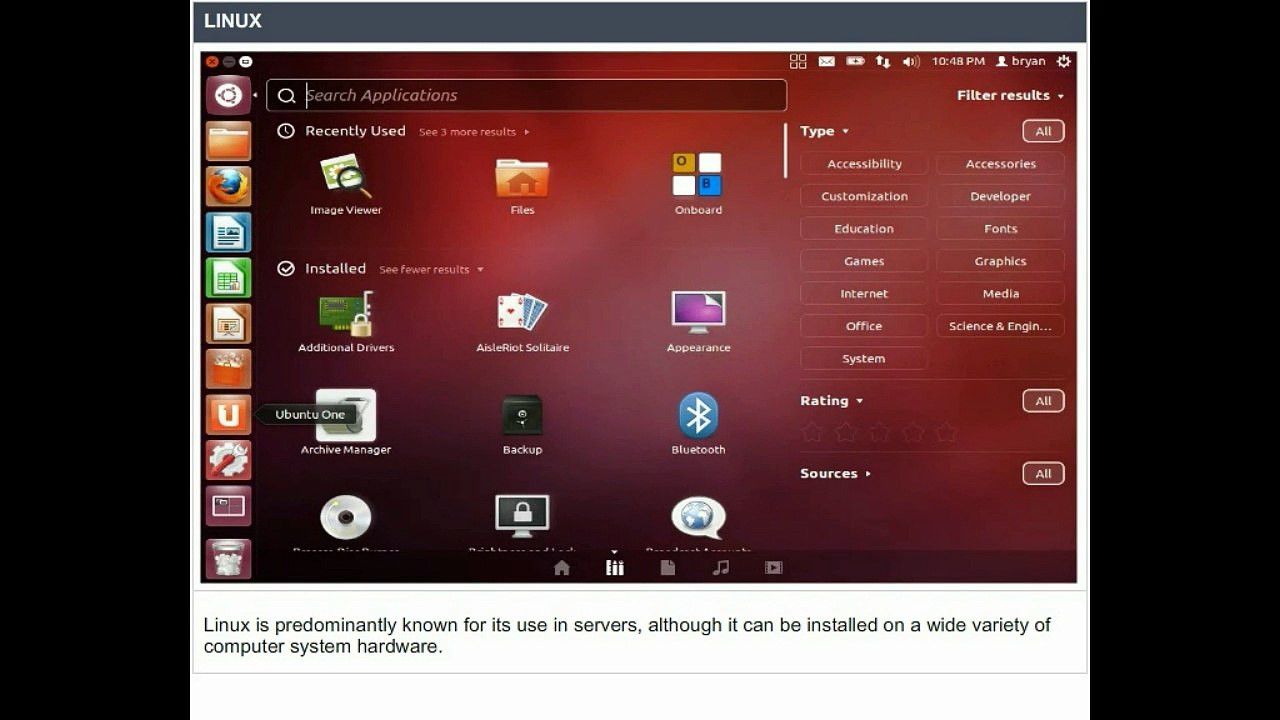Image resolution: width=1280 pixels, height=720 pixels.
Task: Switch to the Home lens
Action: (562, 568)
